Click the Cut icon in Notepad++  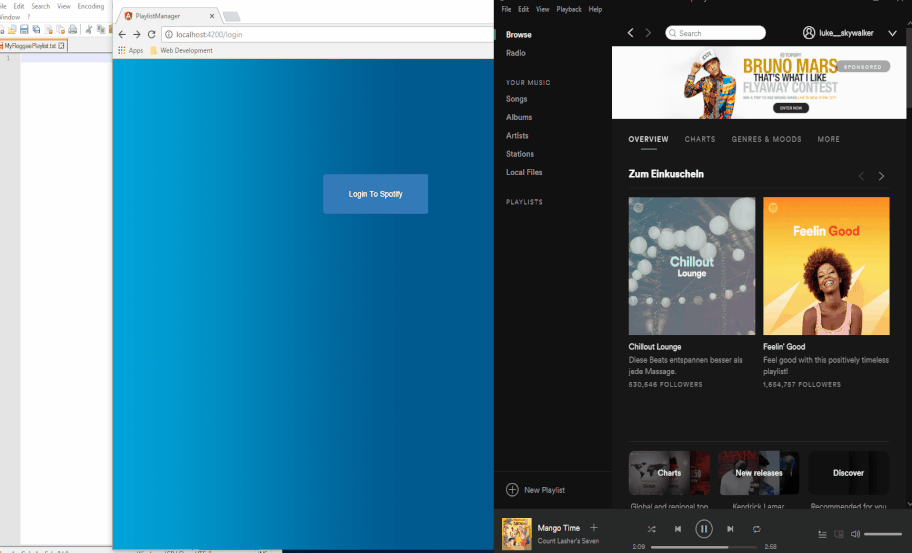point(89,29)
